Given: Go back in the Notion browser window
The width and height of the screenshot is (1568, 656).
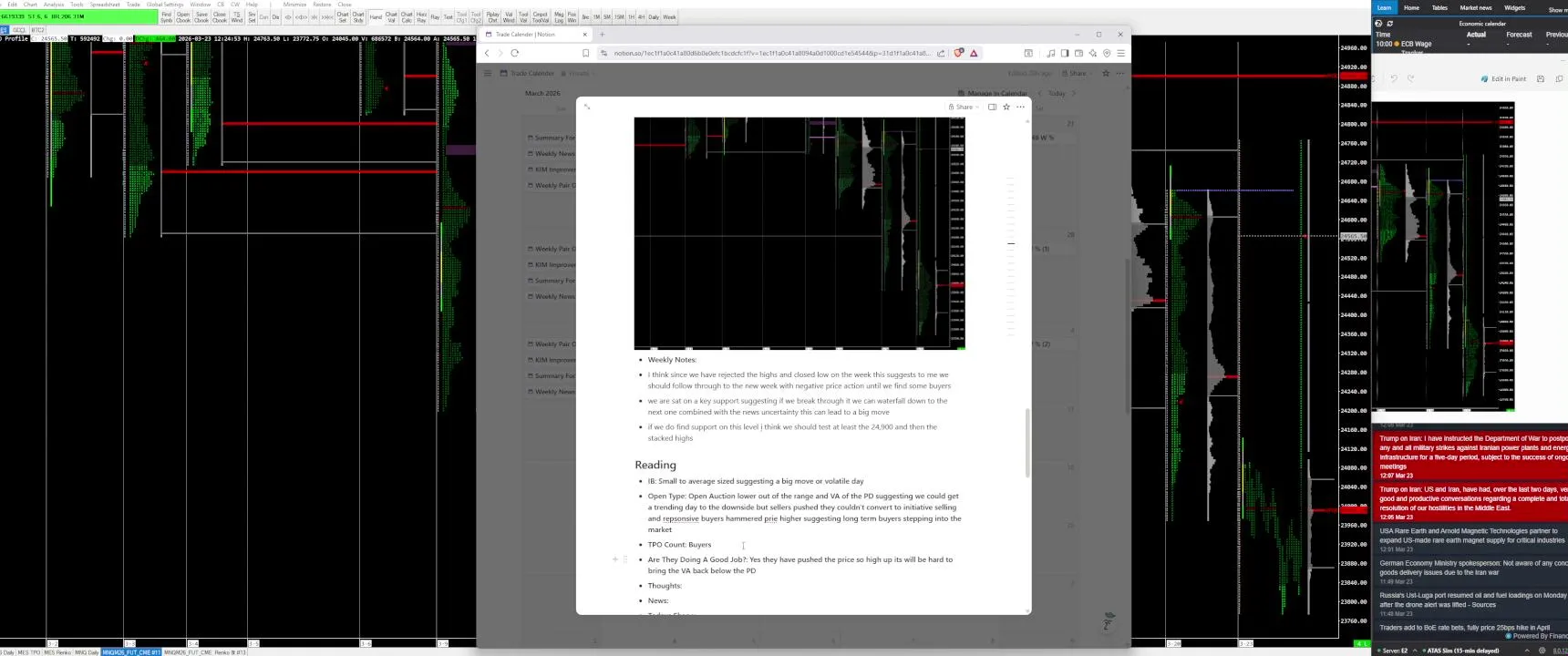Looking at the screenshot, I should pos(487,53).
